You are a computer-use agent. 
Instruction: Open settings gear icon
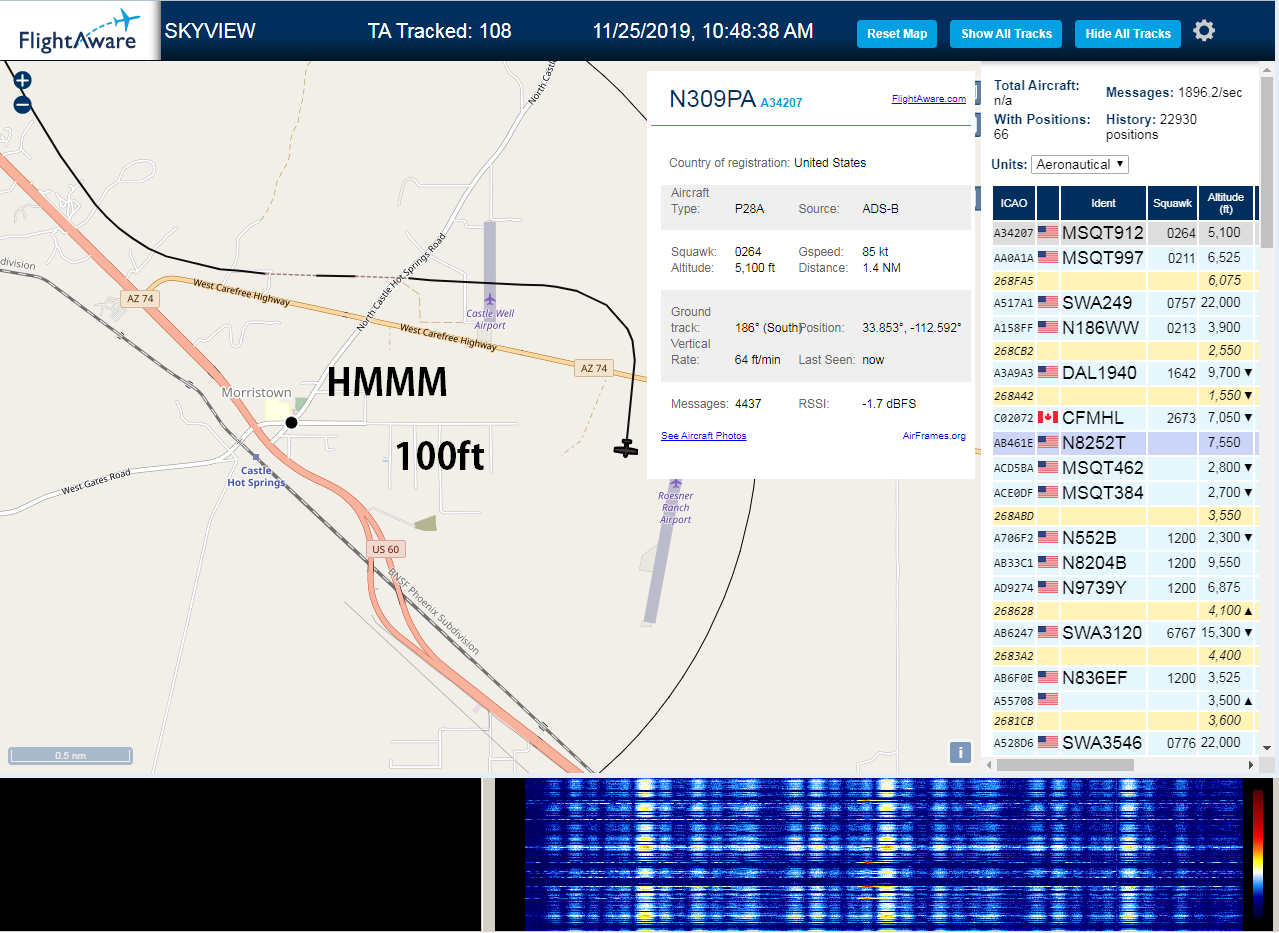[1204, 31]
